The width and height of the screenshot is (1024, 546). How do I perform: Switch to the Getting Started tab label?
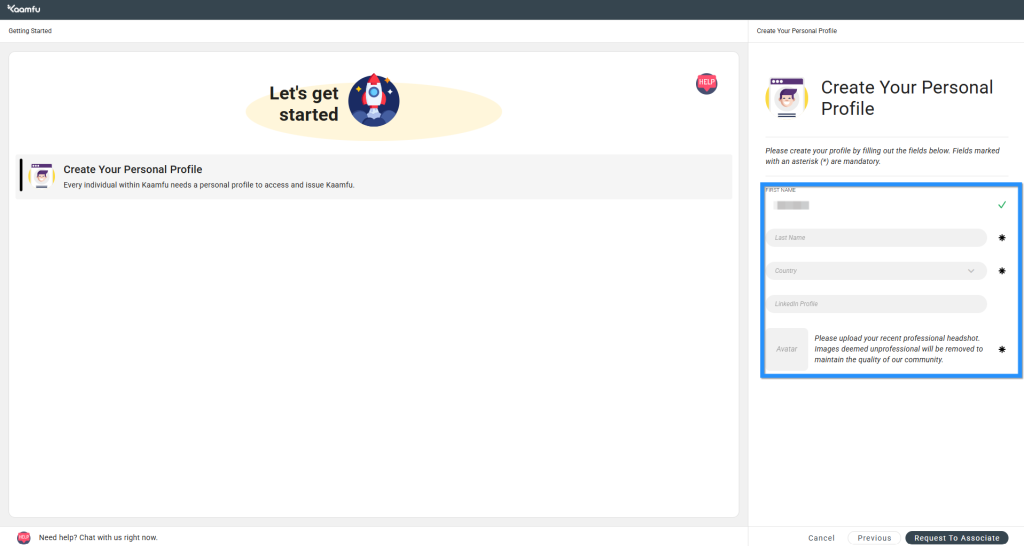pyautogui.click(x=30, y=31)
